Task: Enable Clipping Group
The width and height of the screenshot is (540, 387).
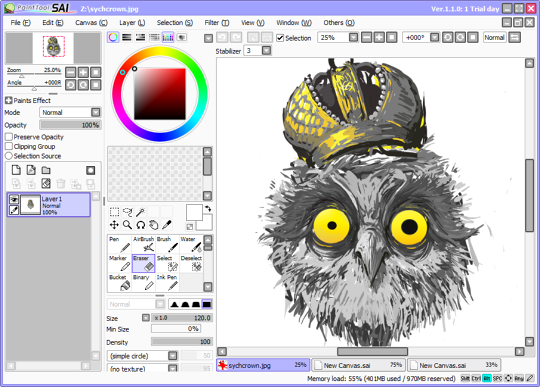Action: click(9, 146)
